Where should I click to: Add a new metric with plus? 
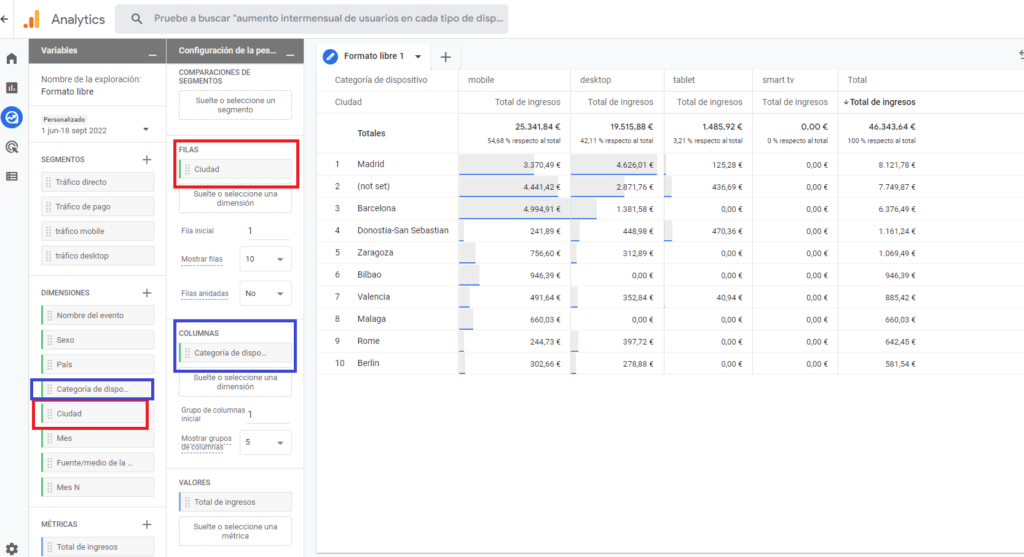(147, 524)
